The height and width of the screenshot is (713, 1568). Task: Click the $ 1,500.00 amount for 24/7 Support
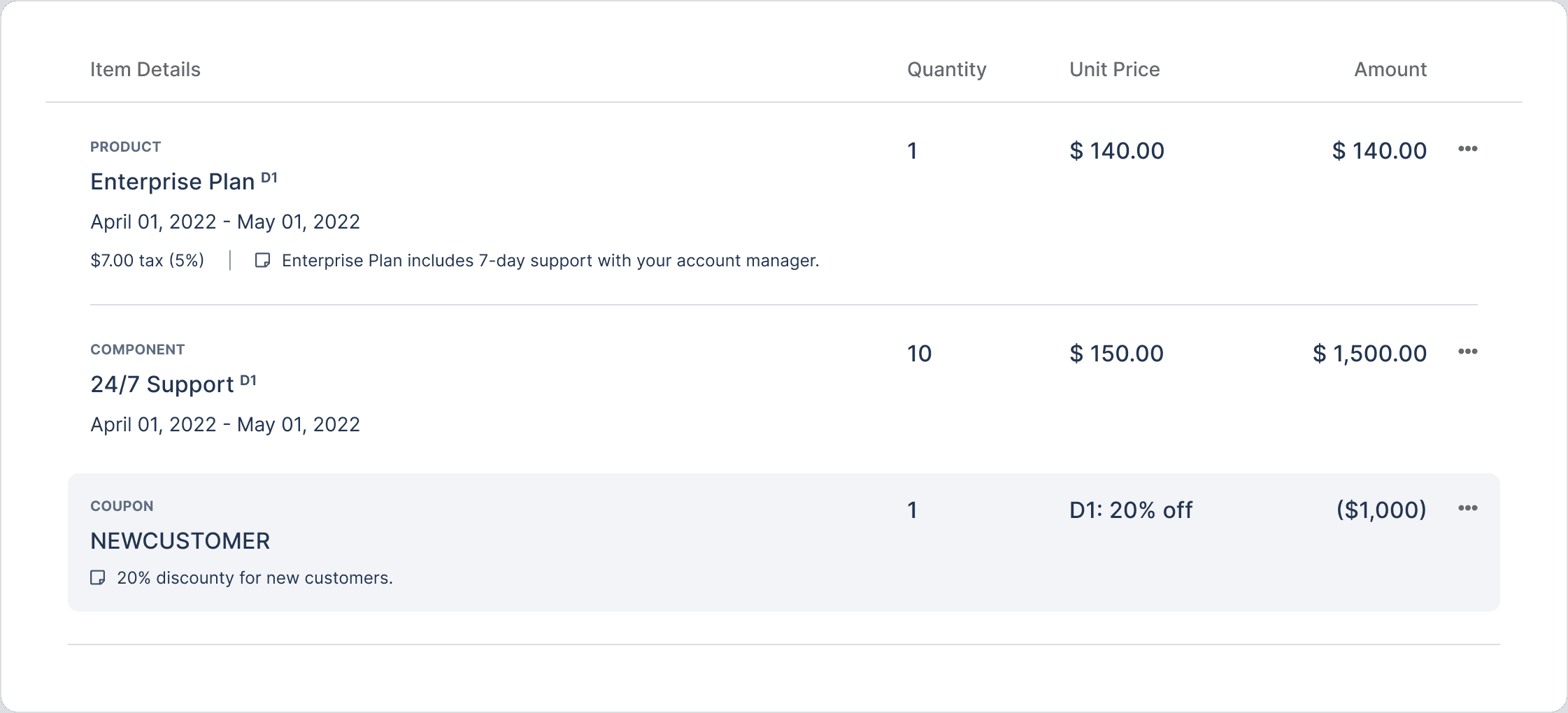[1369, 354]
